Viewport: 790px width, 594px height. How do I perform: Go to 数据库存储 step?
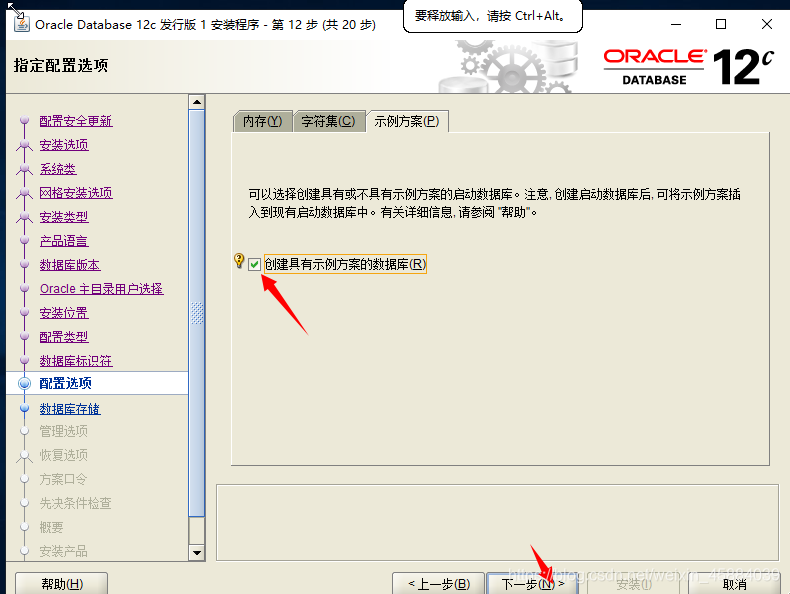click(x=70, y=409)
